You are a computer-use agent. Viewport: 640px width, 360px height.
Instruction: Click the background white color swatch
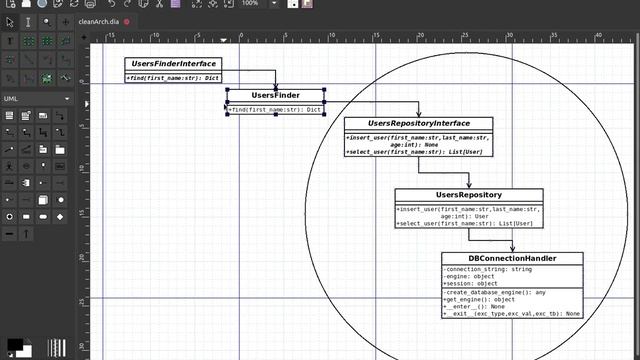coord(27,352)
